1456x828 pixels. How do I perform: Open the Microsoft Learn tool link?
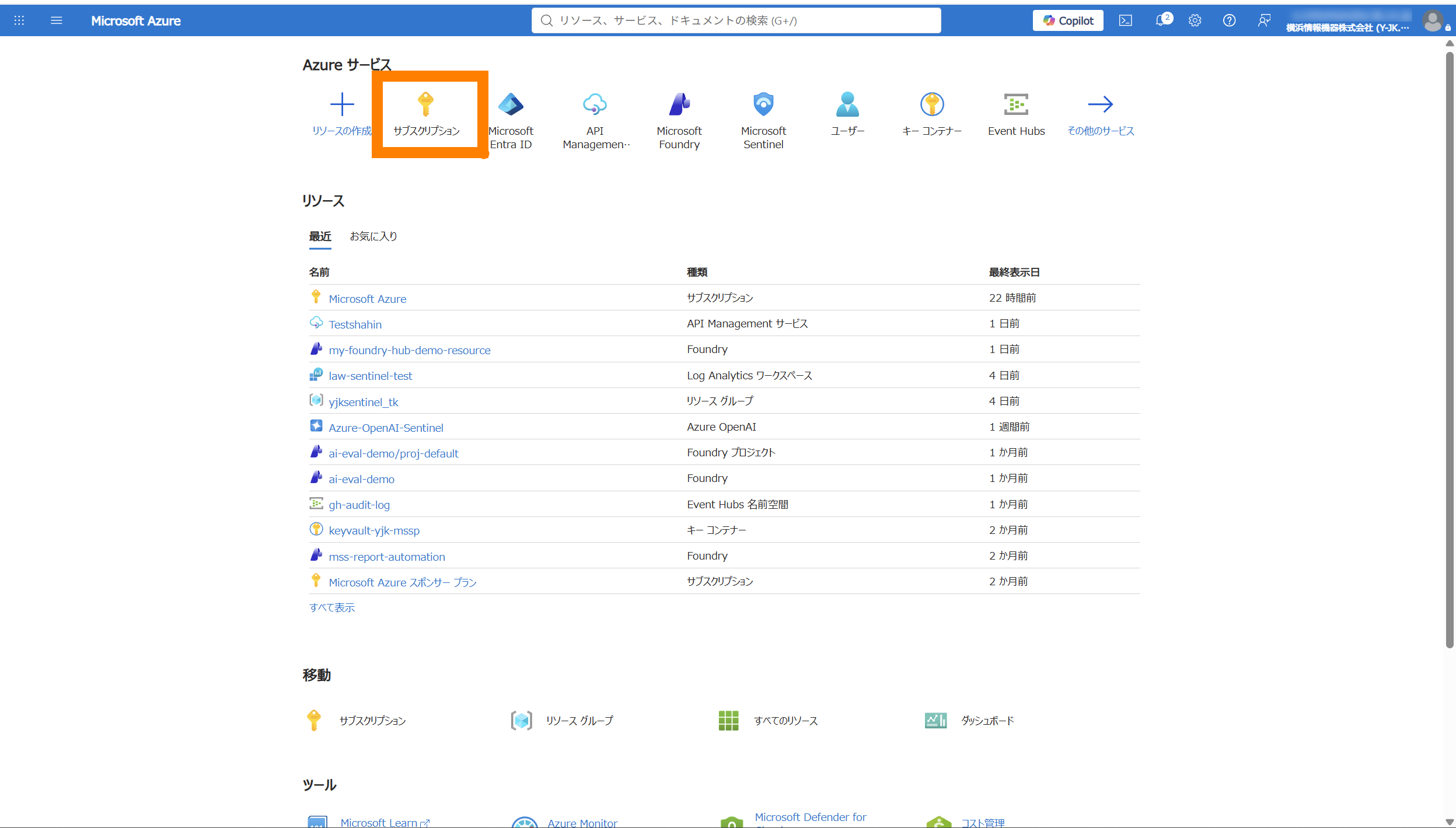pos(379,822)
